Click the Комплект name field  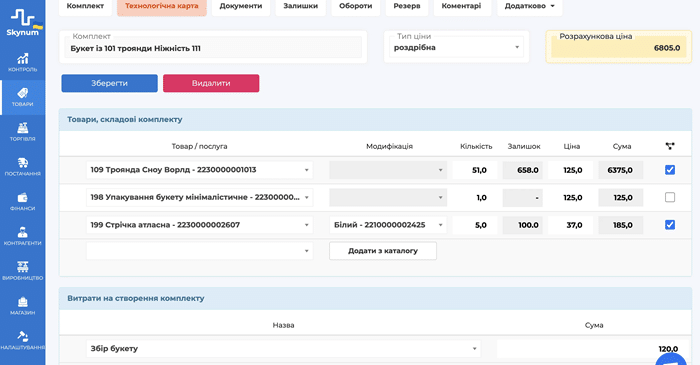tap(213, 48)
